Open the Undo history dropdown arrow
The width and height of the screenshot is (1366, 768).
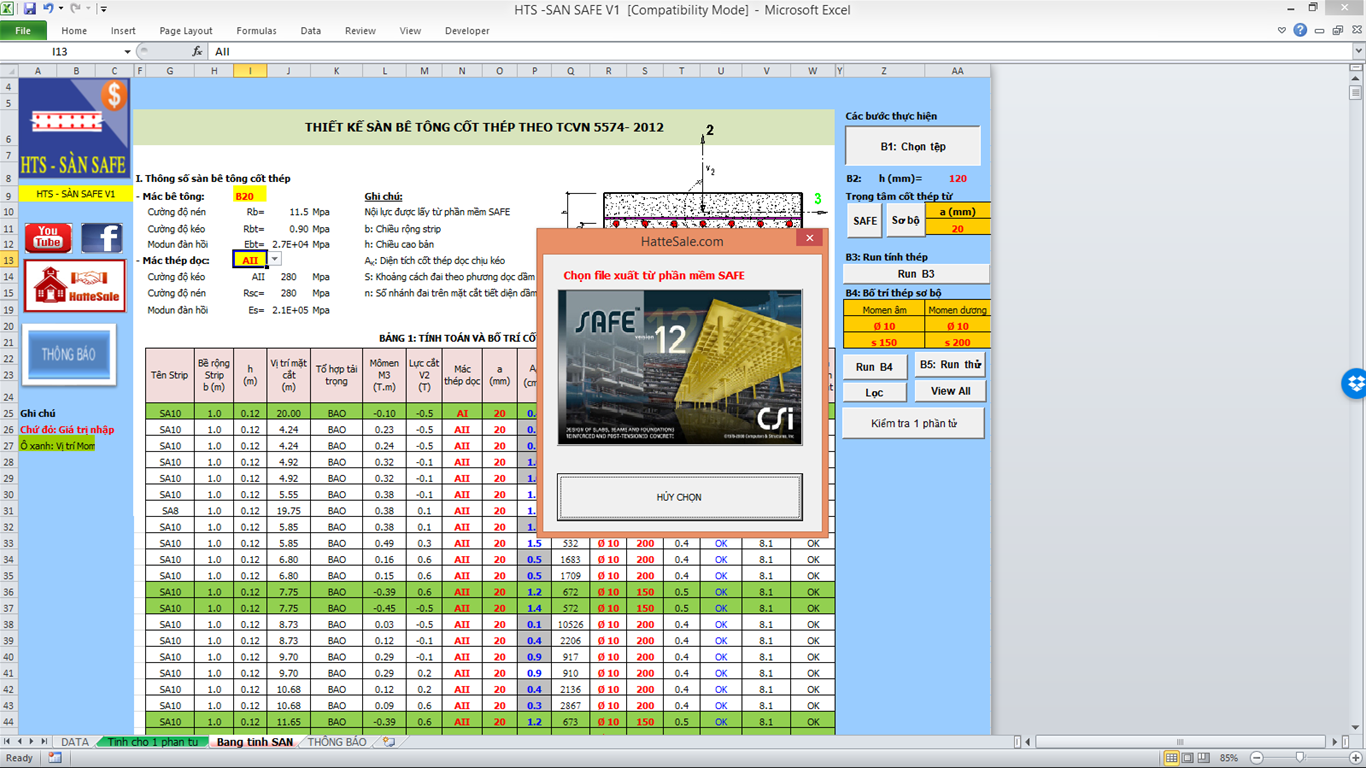coord(60,9)
